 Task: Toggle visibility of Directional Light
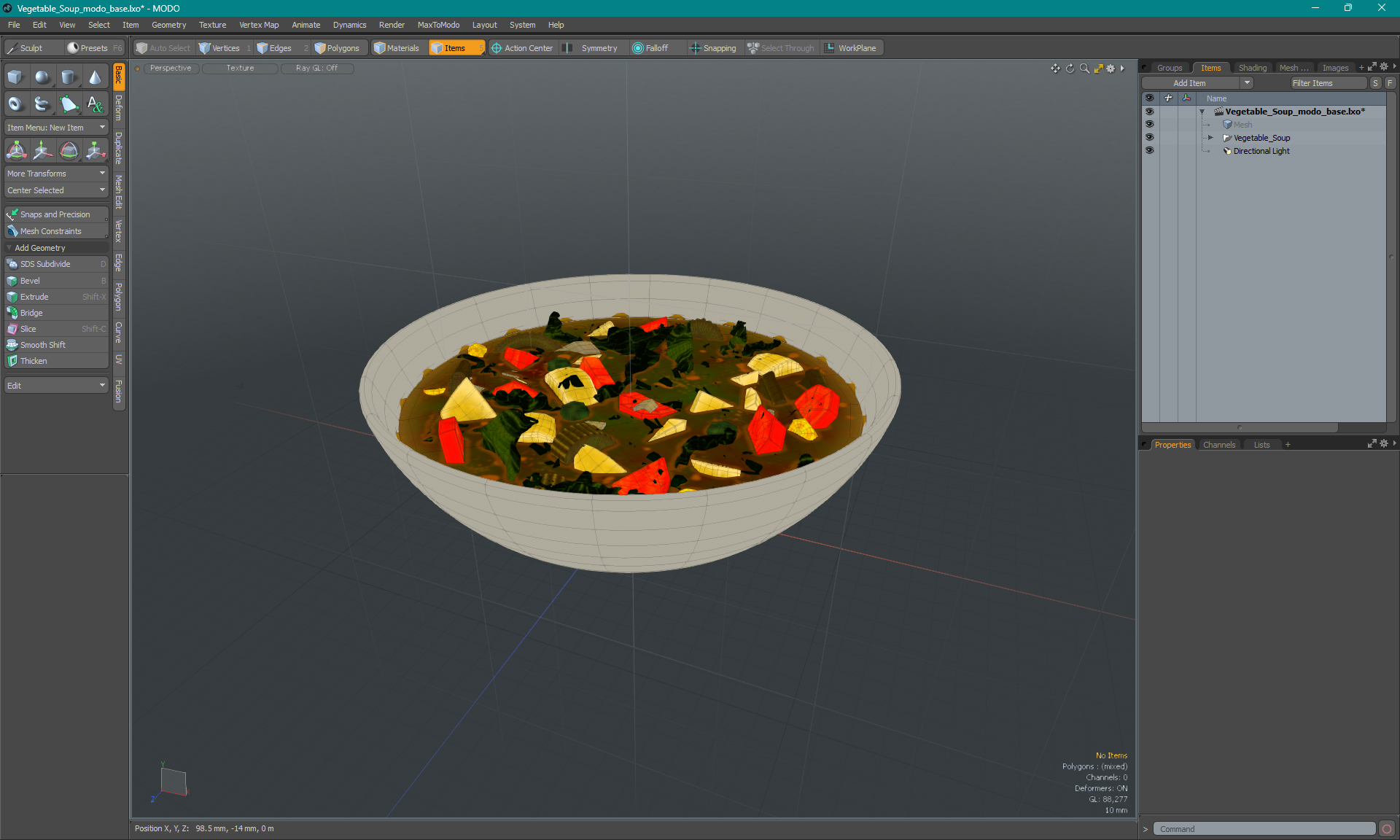[x=1150, y=151]
